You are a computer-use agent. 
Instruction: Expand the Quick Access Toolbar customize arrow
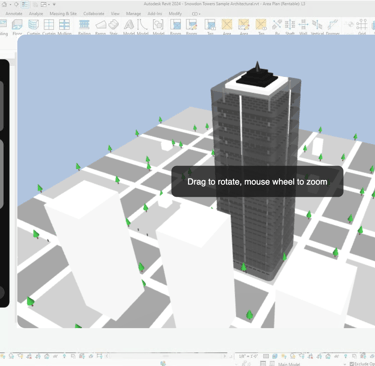click(54, 5)
